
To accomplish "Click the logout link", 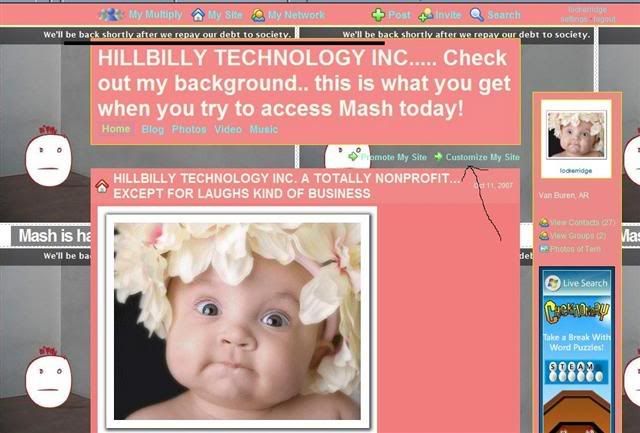I will point(605,19).
